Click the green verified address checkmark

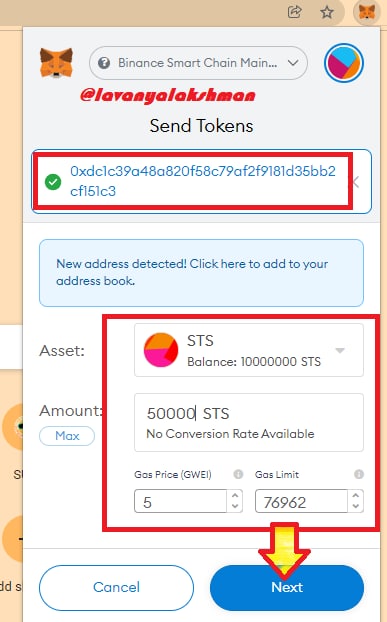pos(53,182)
